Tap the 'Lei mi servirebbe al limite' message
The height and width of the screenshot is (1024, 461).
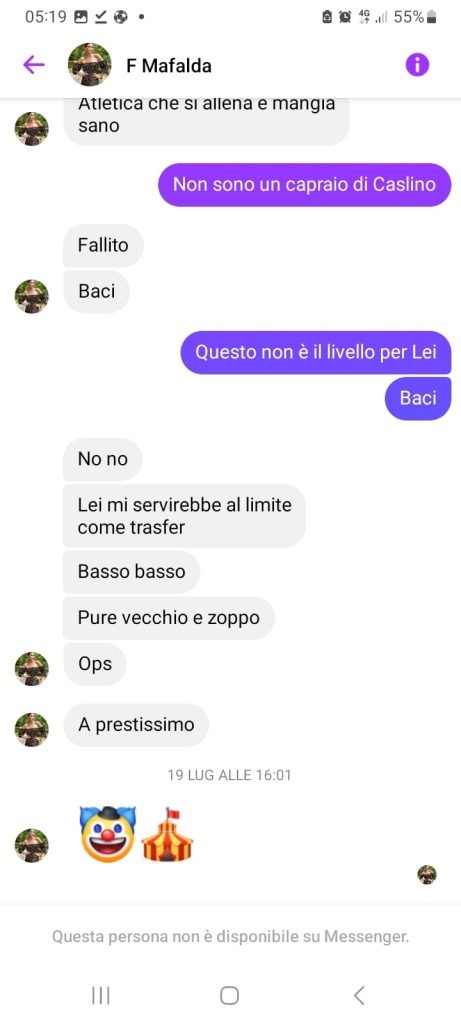point(184,516)
